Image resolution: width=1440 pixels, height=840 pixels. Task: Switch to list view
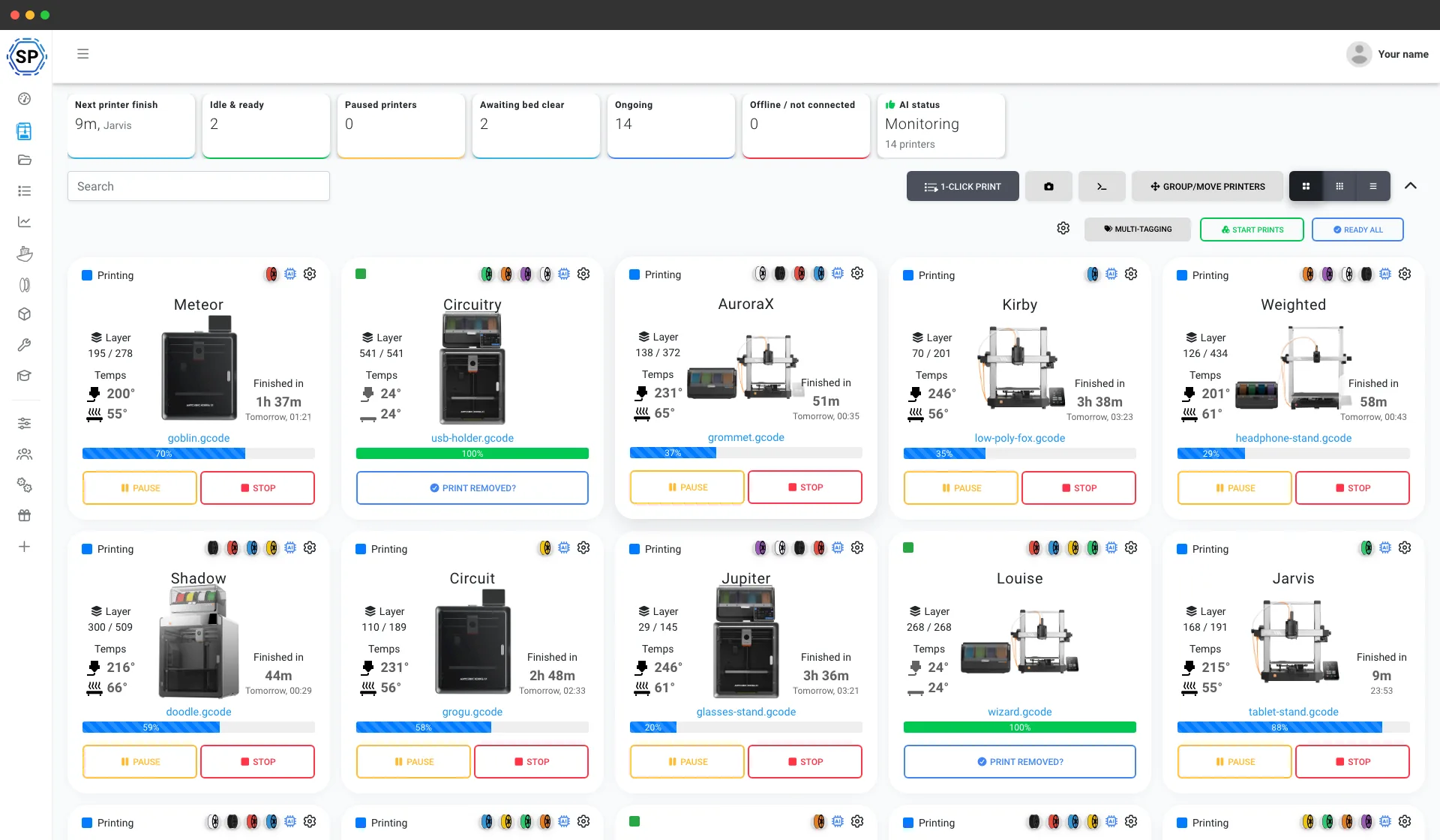coord(1373,186)
